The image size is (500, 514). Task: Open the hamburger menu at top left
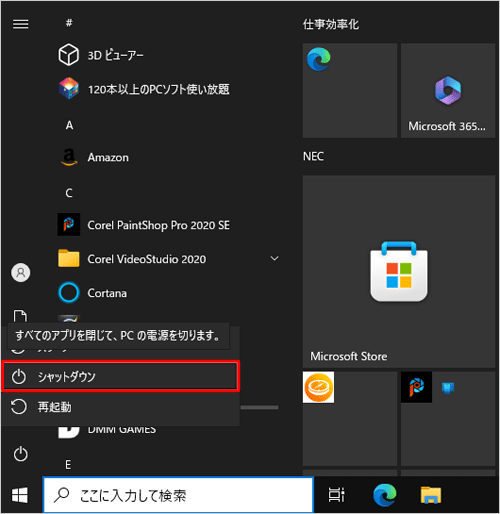point(20,24)
